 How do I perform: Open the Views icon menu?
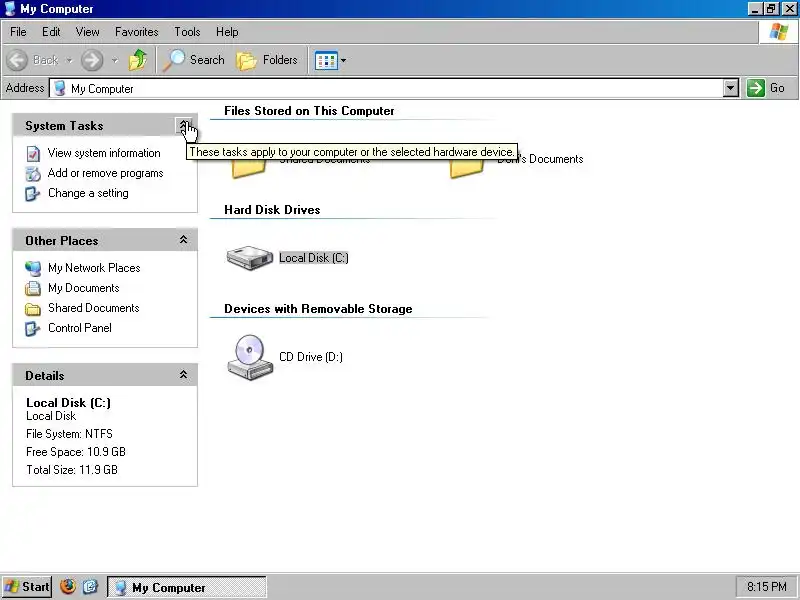[326, 61]
